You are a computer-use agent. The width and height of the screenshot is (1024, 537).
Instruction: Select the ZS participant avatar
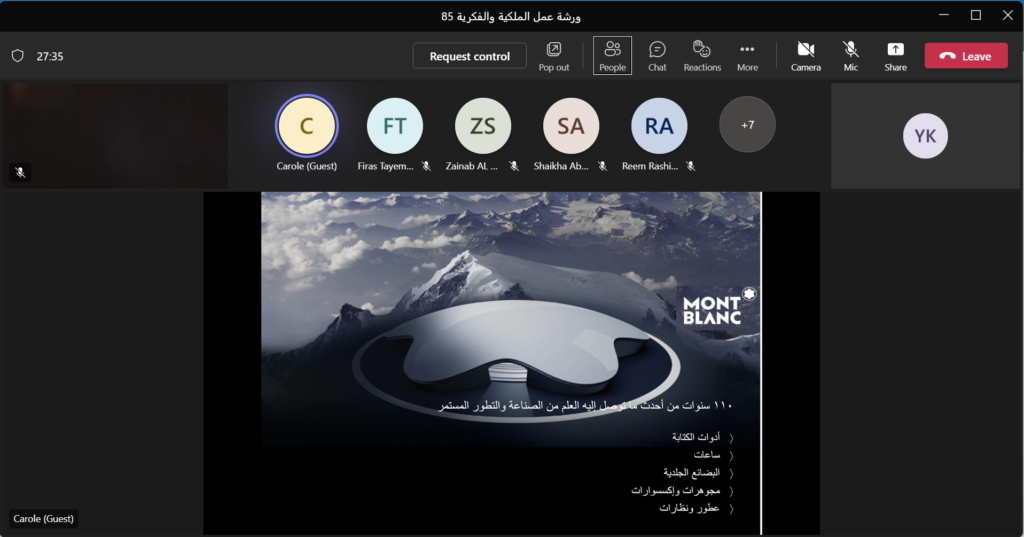pos(483,125)
